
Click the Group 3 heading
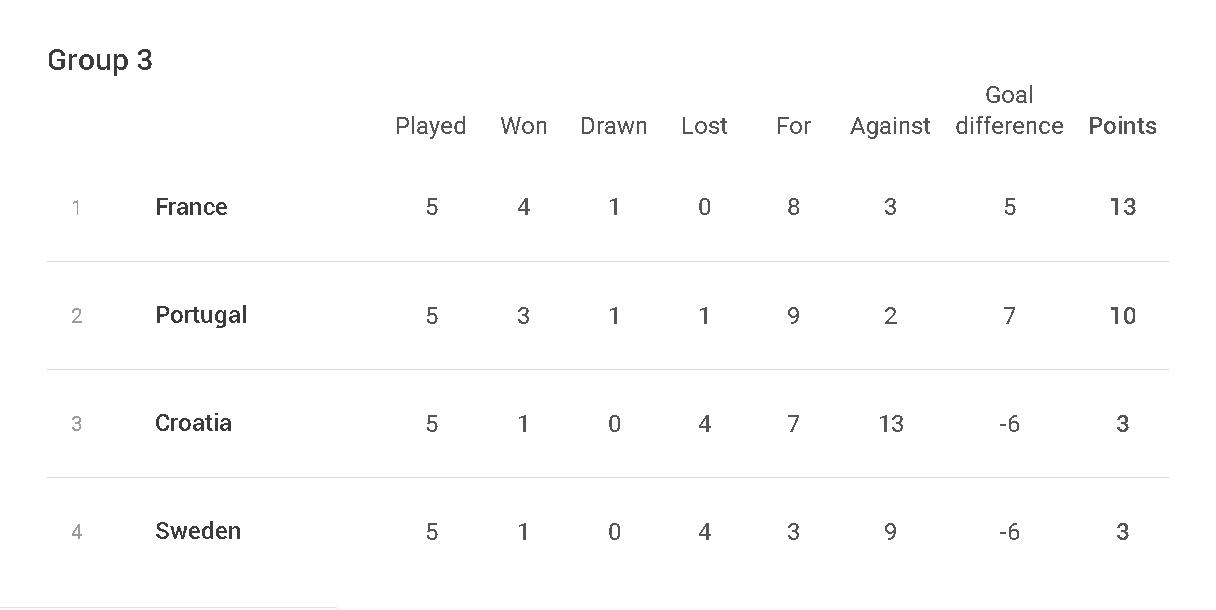pos(100,60)
